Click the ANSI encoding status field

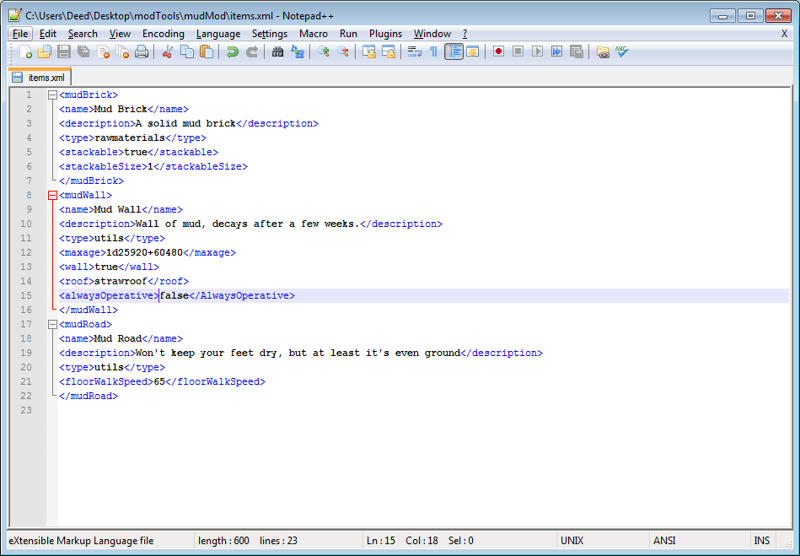click(x=664, y=541)
